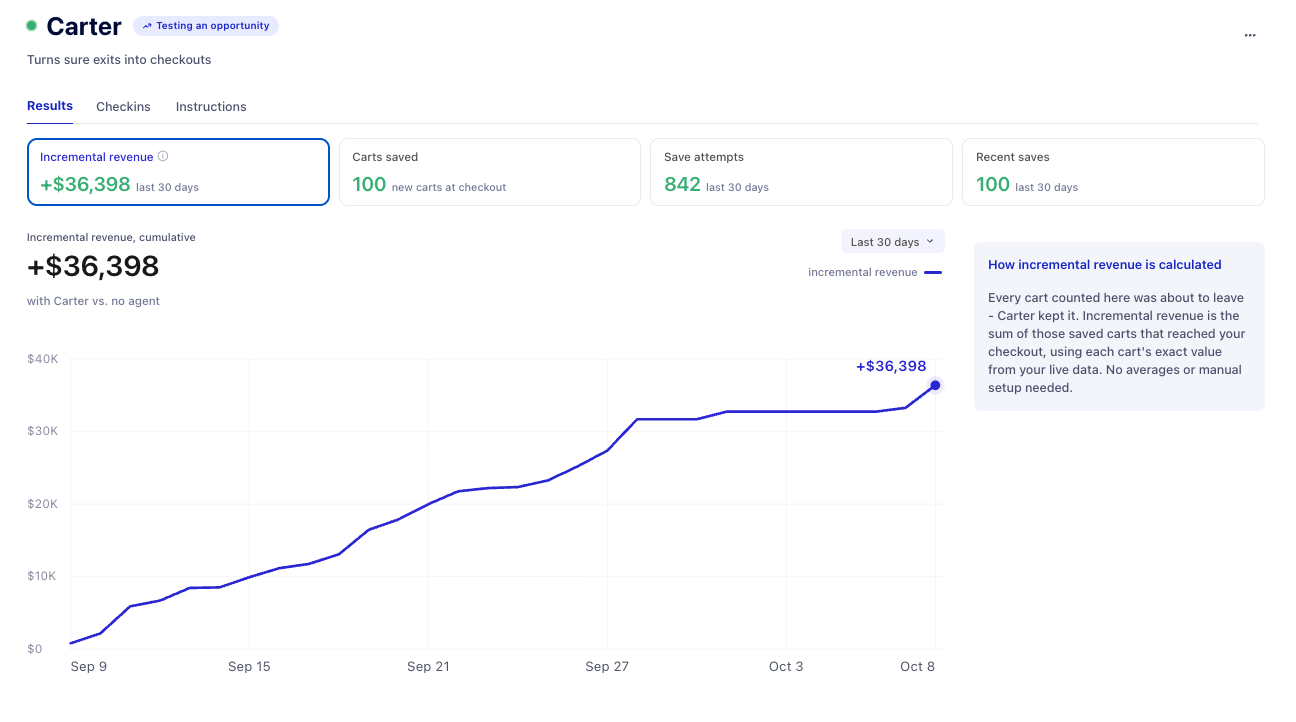Click the incremental revenue legend label
This screenshot has height=722, width=1296.
click(x=862, y=272)
